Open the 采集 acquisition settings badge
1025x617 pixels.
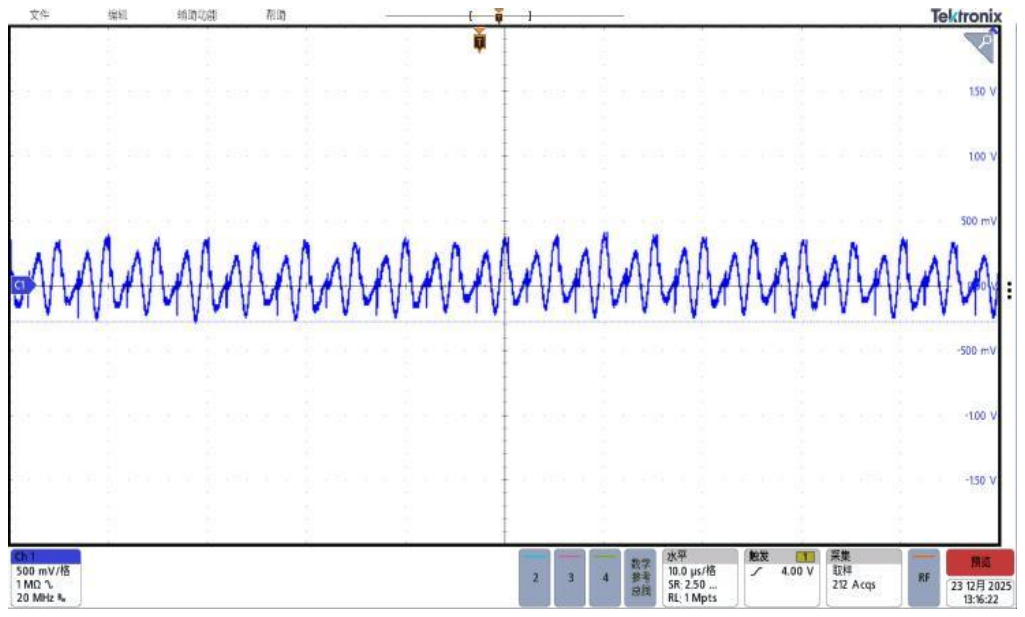click(864, 578)
